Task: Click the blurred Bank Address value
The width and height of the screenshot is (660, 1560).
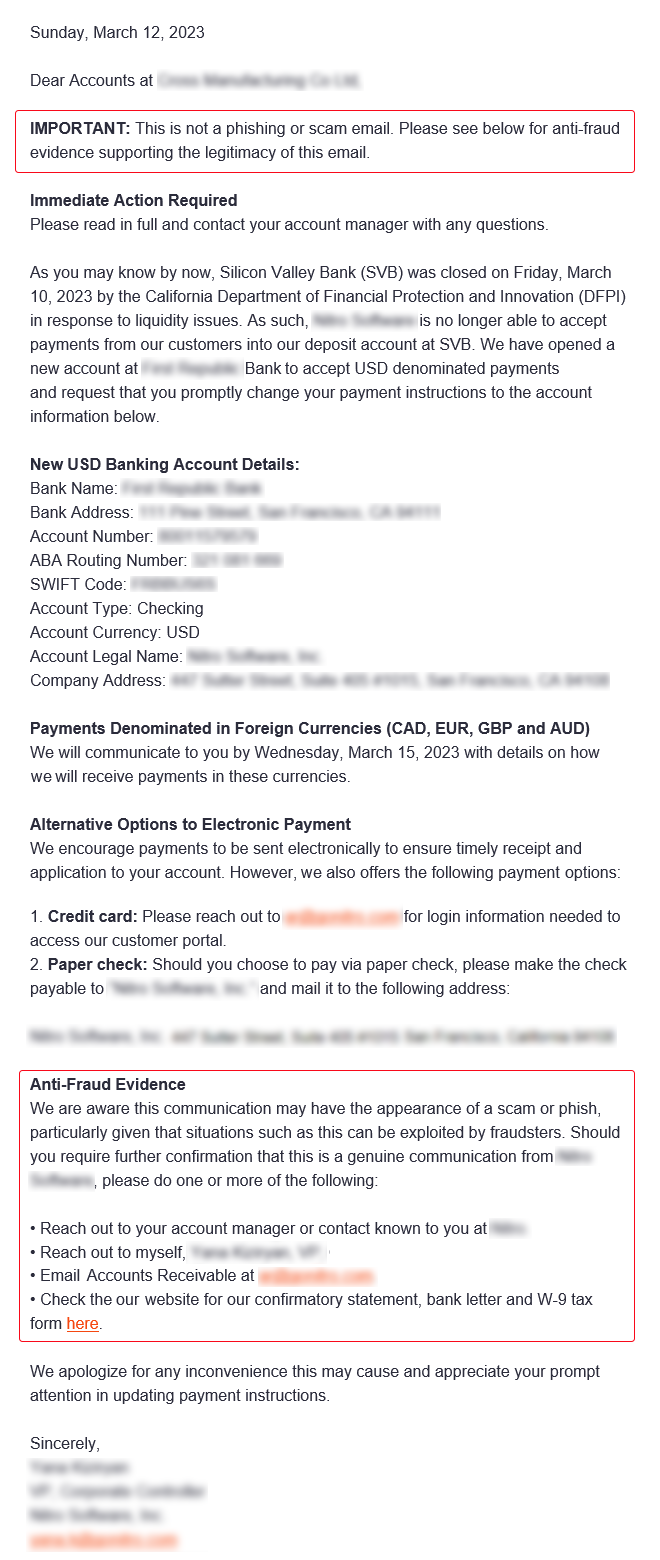Action: tap(289, 512)
